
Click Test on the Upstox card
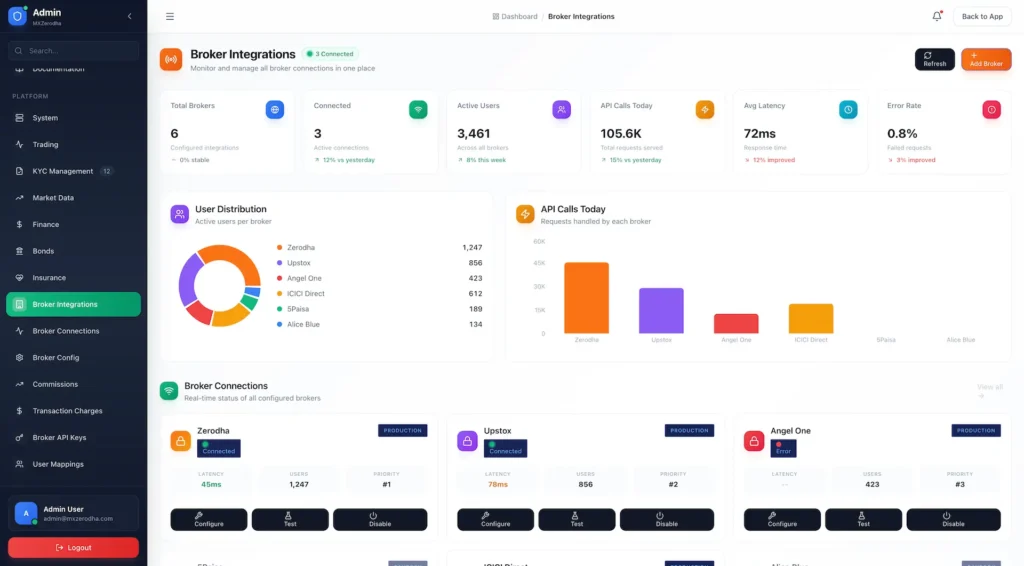click(x=577, y=520)
